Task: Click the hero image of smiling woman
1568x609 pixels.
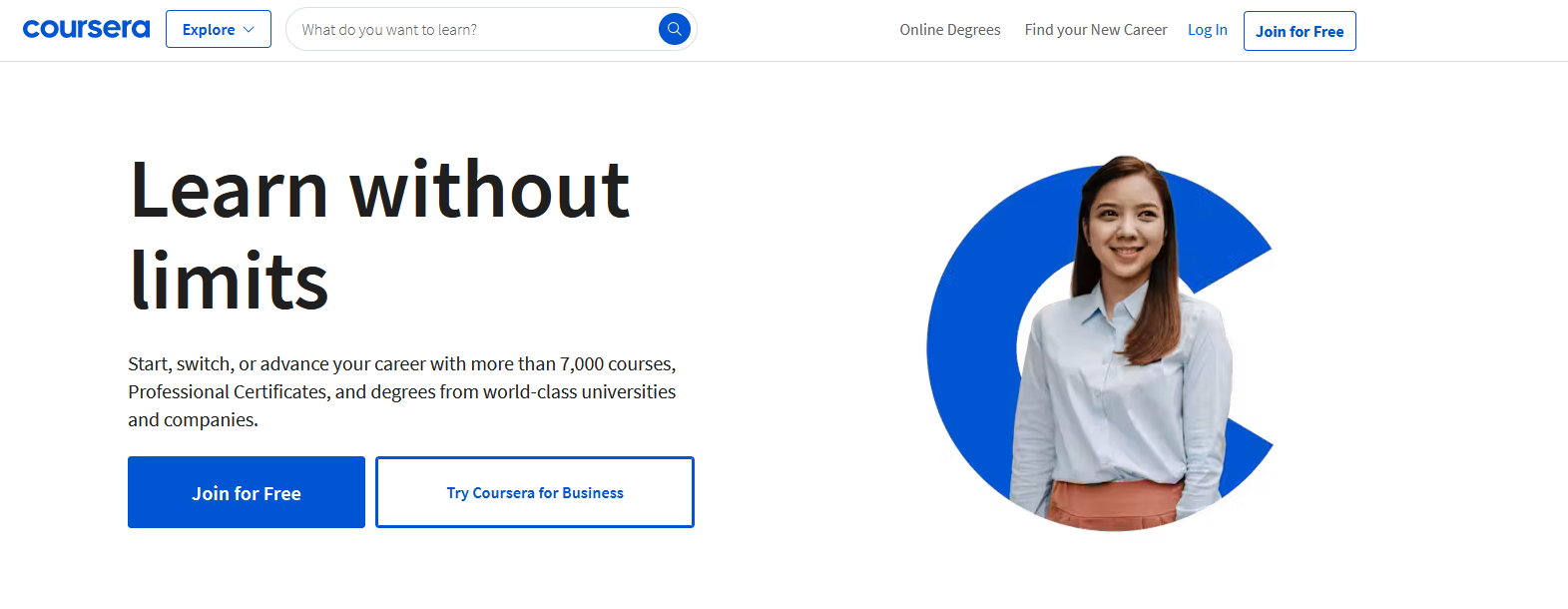Action: pos(1102,343)
